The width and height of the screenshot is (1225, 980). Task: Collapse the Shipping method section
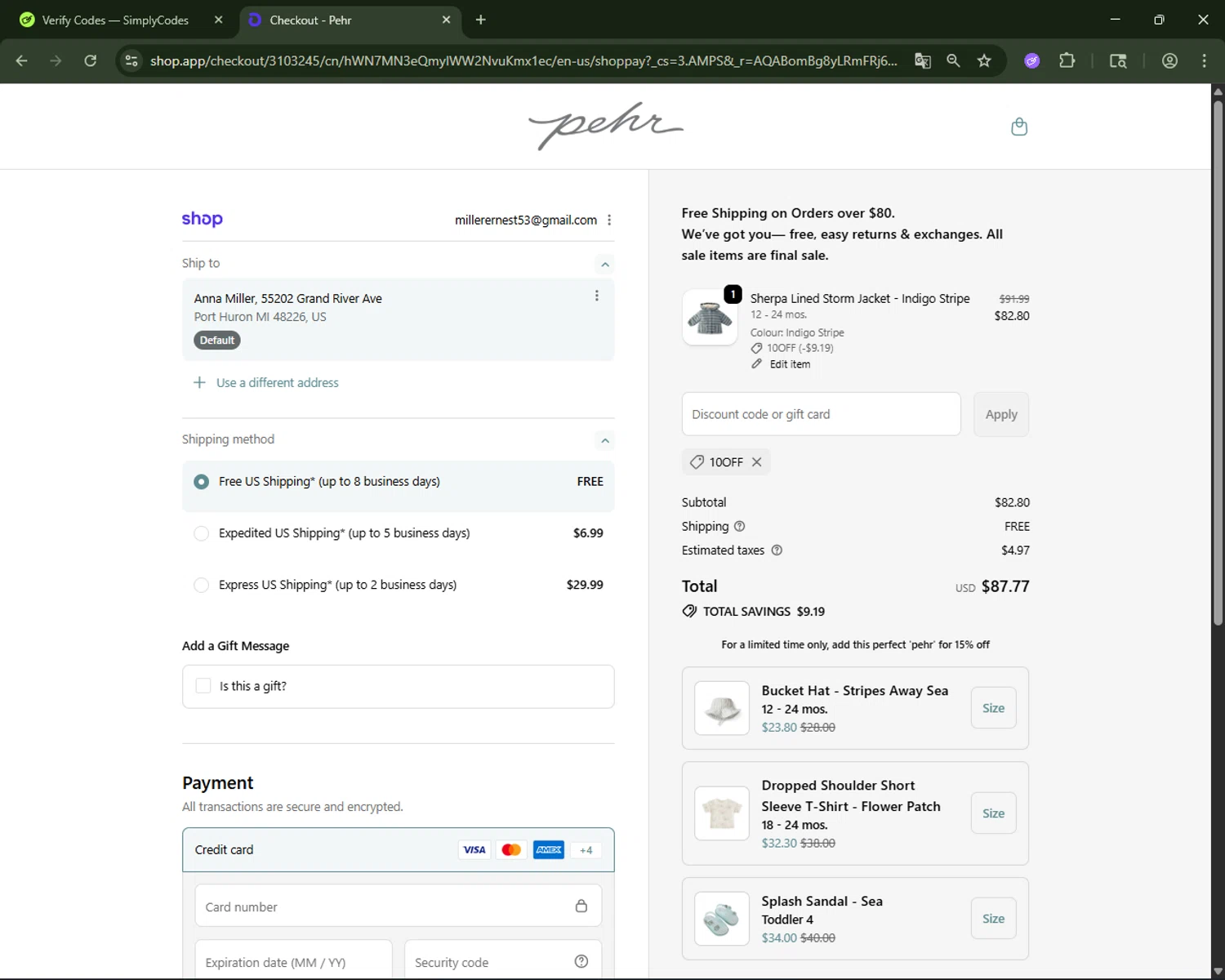(604, 440)
